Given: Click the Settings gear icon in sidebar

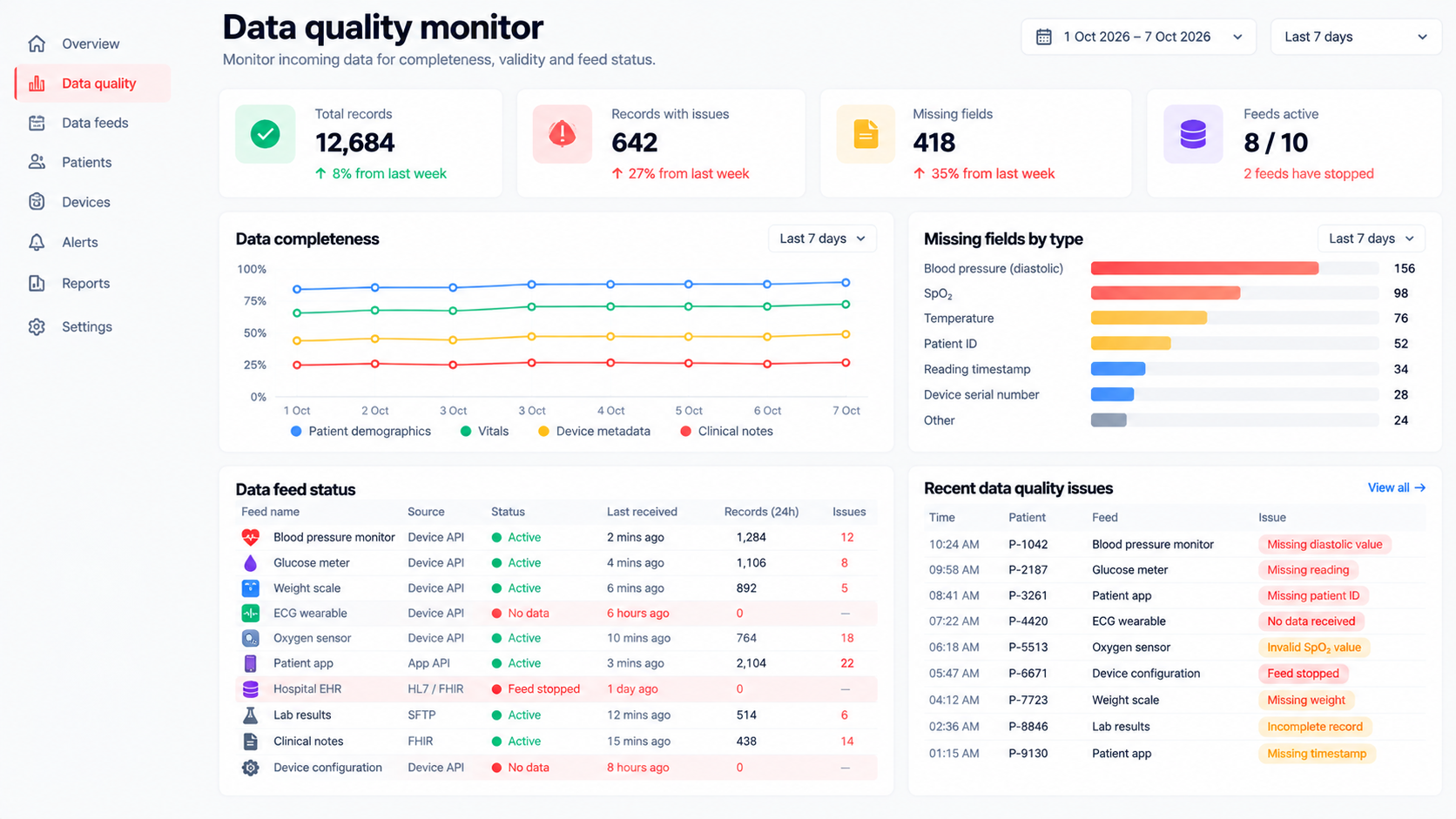Looking at the screenshot, I should pyautogui.click(x=37, y=326).
